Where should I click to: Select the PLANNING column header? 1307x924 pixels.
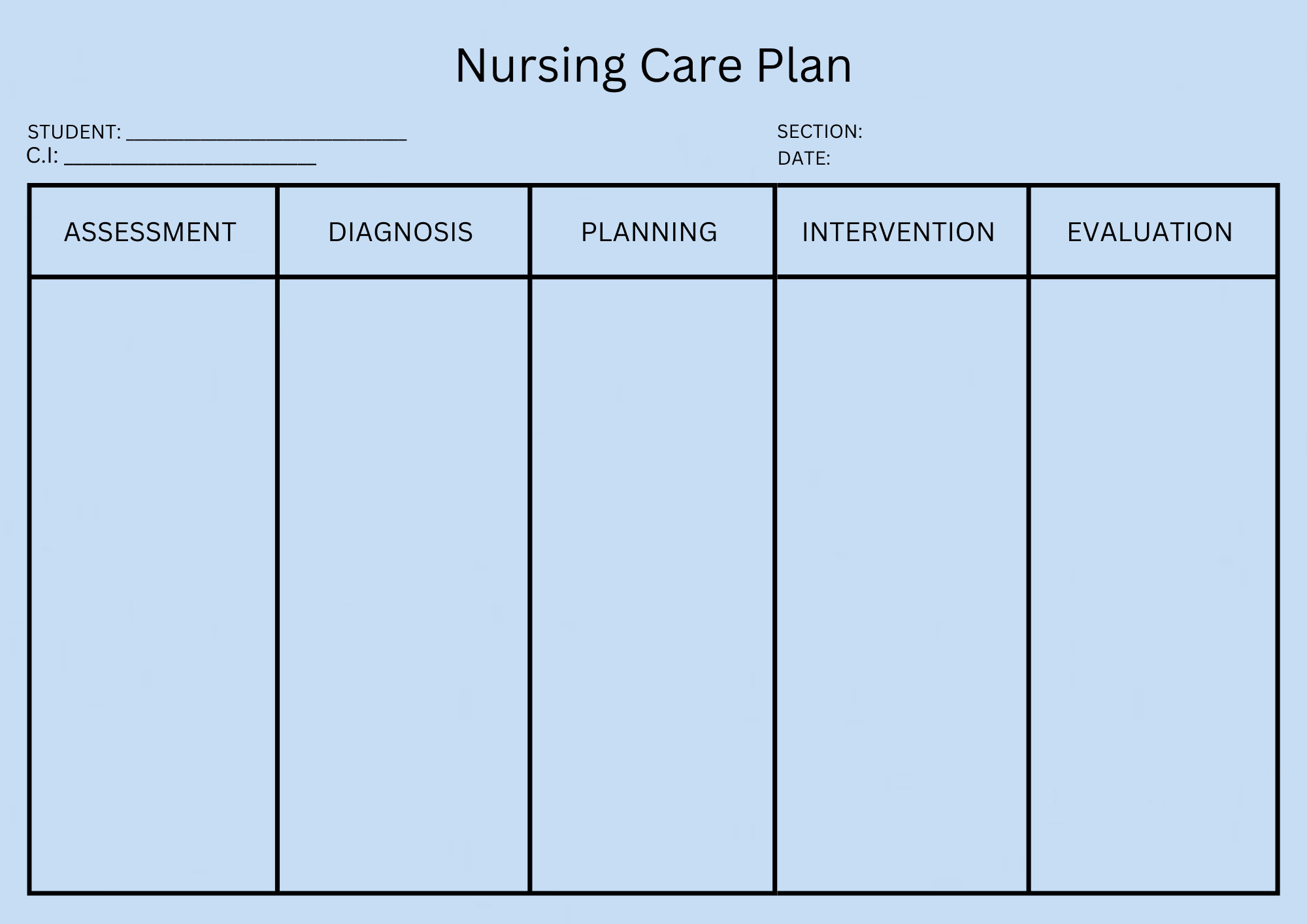[x=650, y=233]
